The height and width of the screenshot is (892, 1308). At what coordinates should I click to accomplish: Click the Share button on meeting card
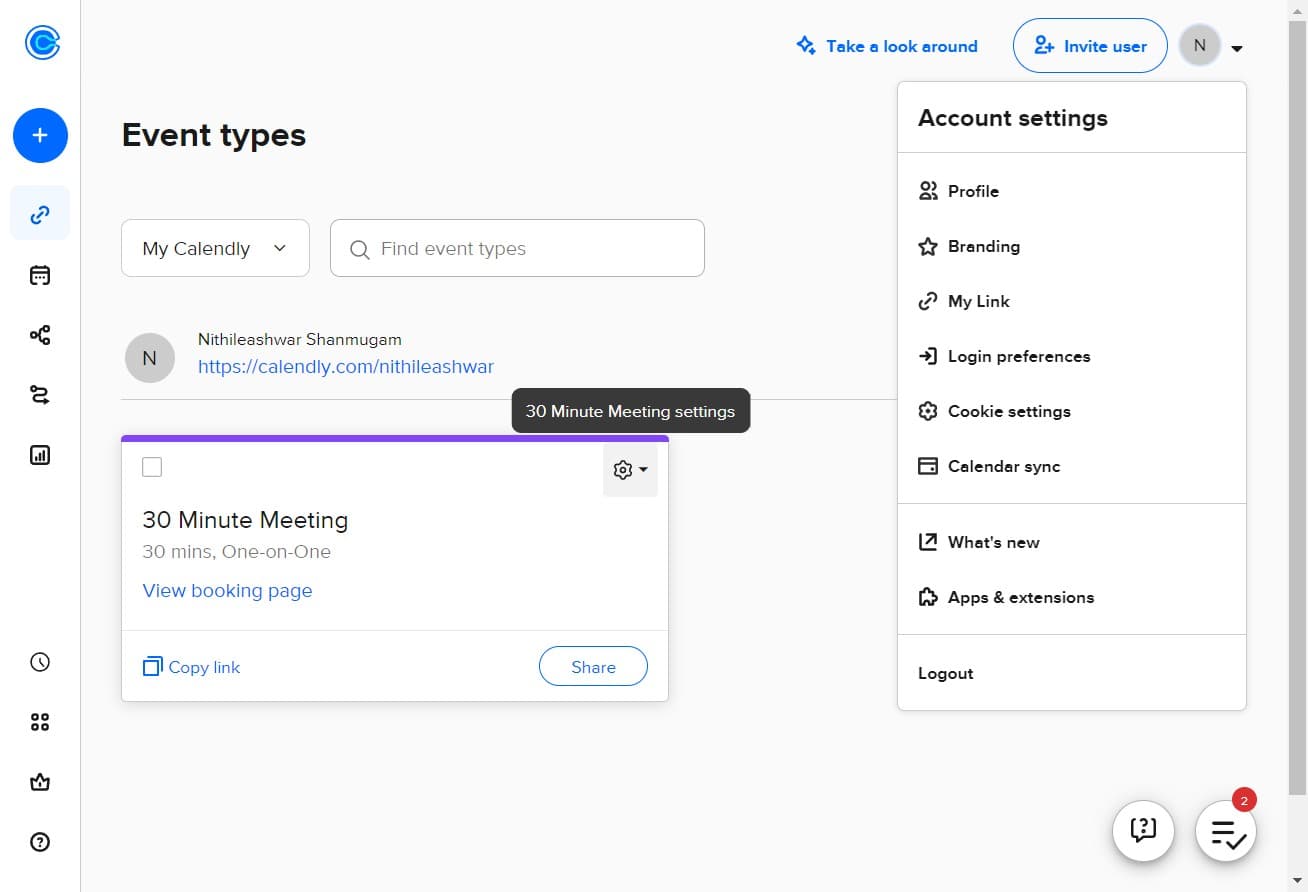[593, 667]
